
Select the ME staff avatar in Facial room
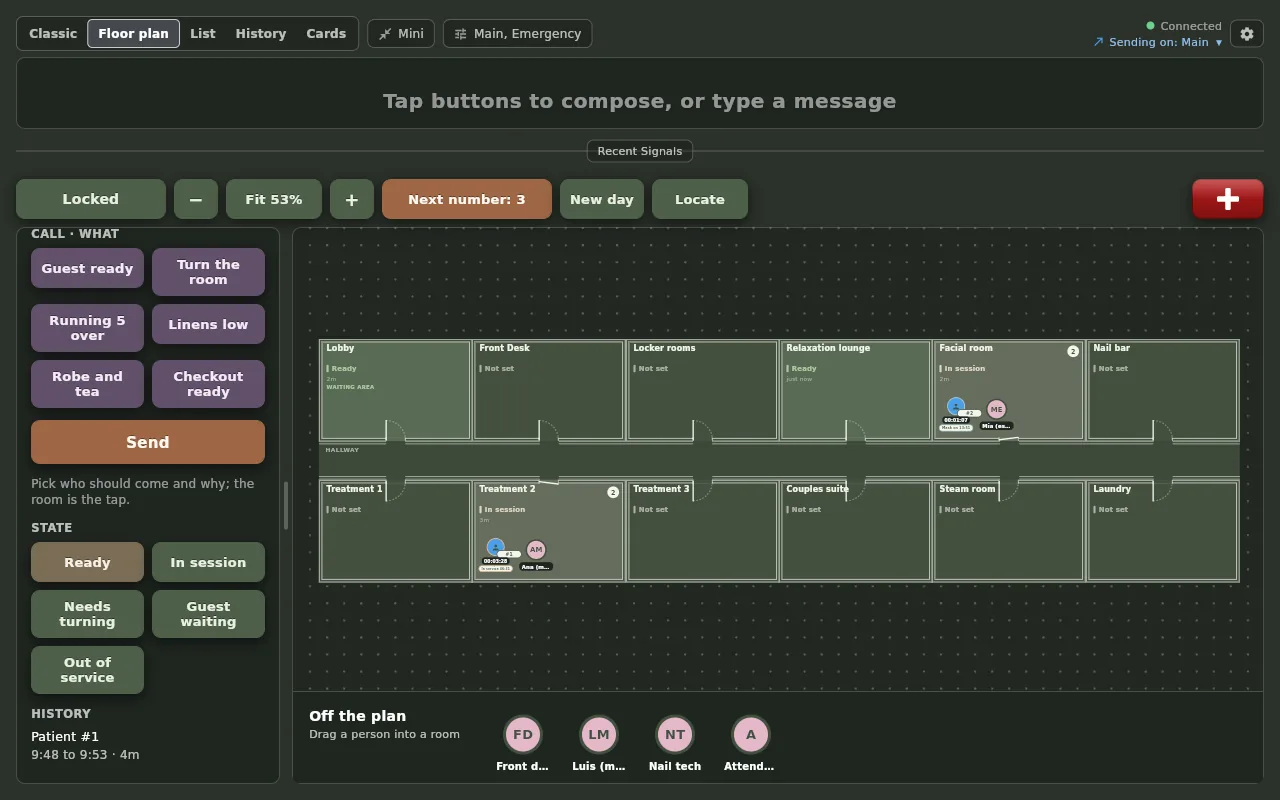[x=996, y=409]
